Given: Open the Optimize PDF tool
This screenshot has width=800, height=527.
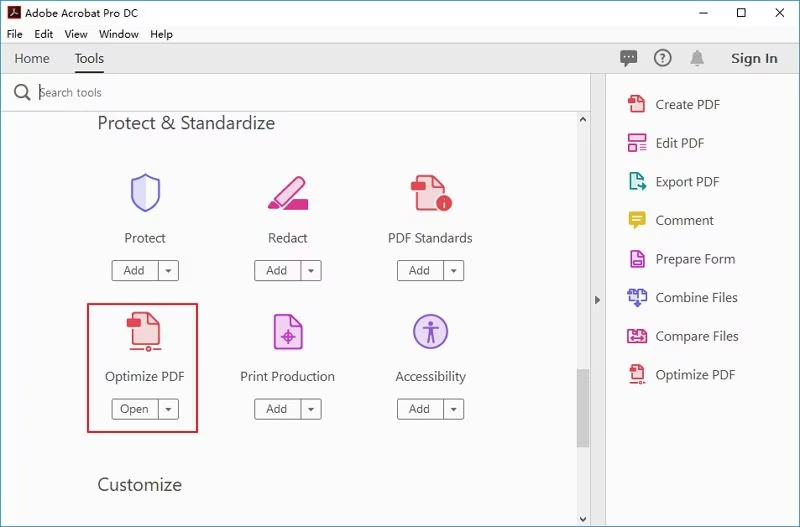Looking at the screenshot, I should 135,409.
